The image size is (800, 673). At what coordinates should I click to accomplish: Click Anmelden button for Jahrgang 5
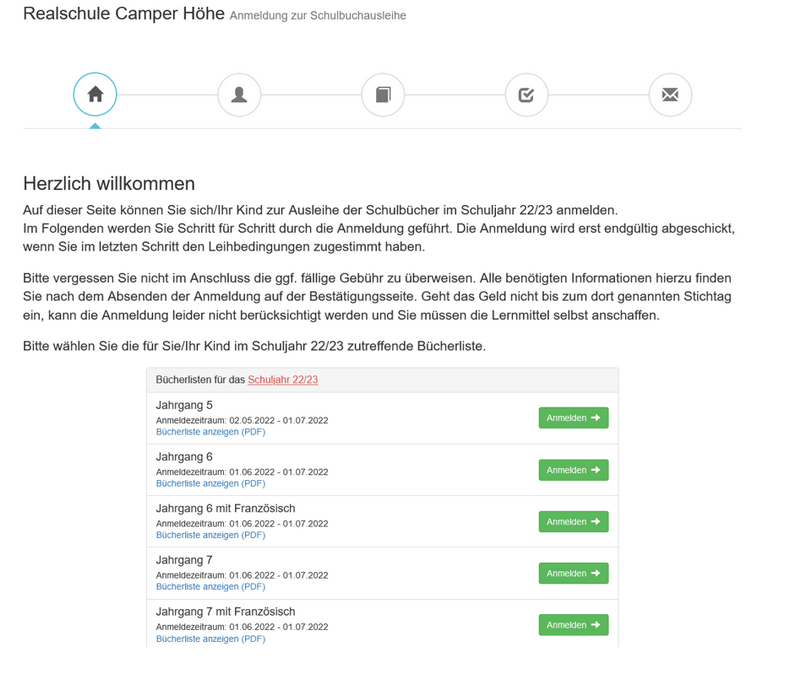pos(573,418)
